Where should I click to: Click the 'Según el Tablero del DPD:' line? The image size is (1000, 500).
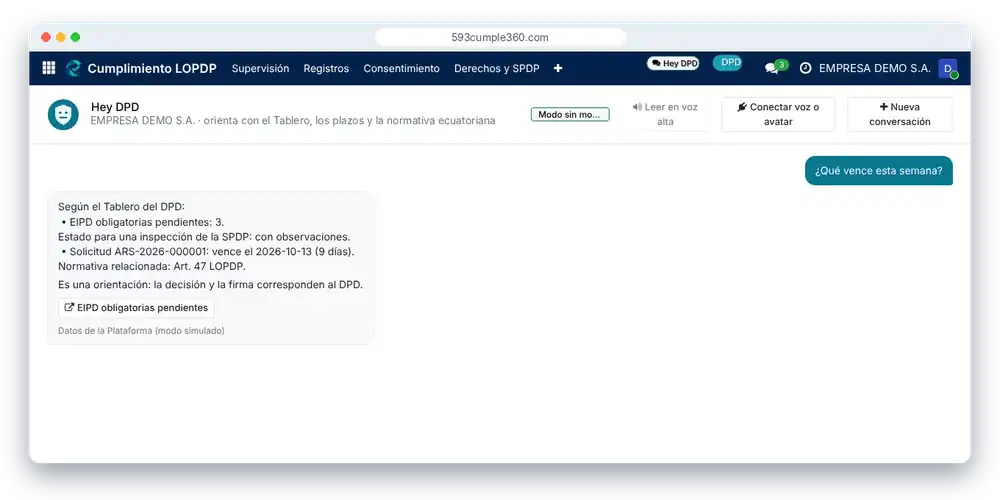pos(121,206)
